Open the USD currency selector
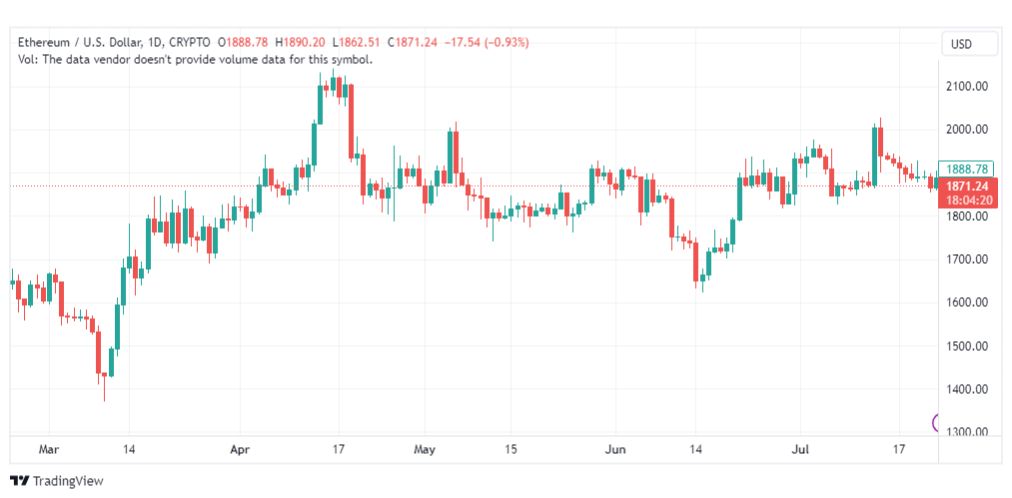Image resolution: width=1012 pixels, height=498 pixels. click(x=961, y=45)
